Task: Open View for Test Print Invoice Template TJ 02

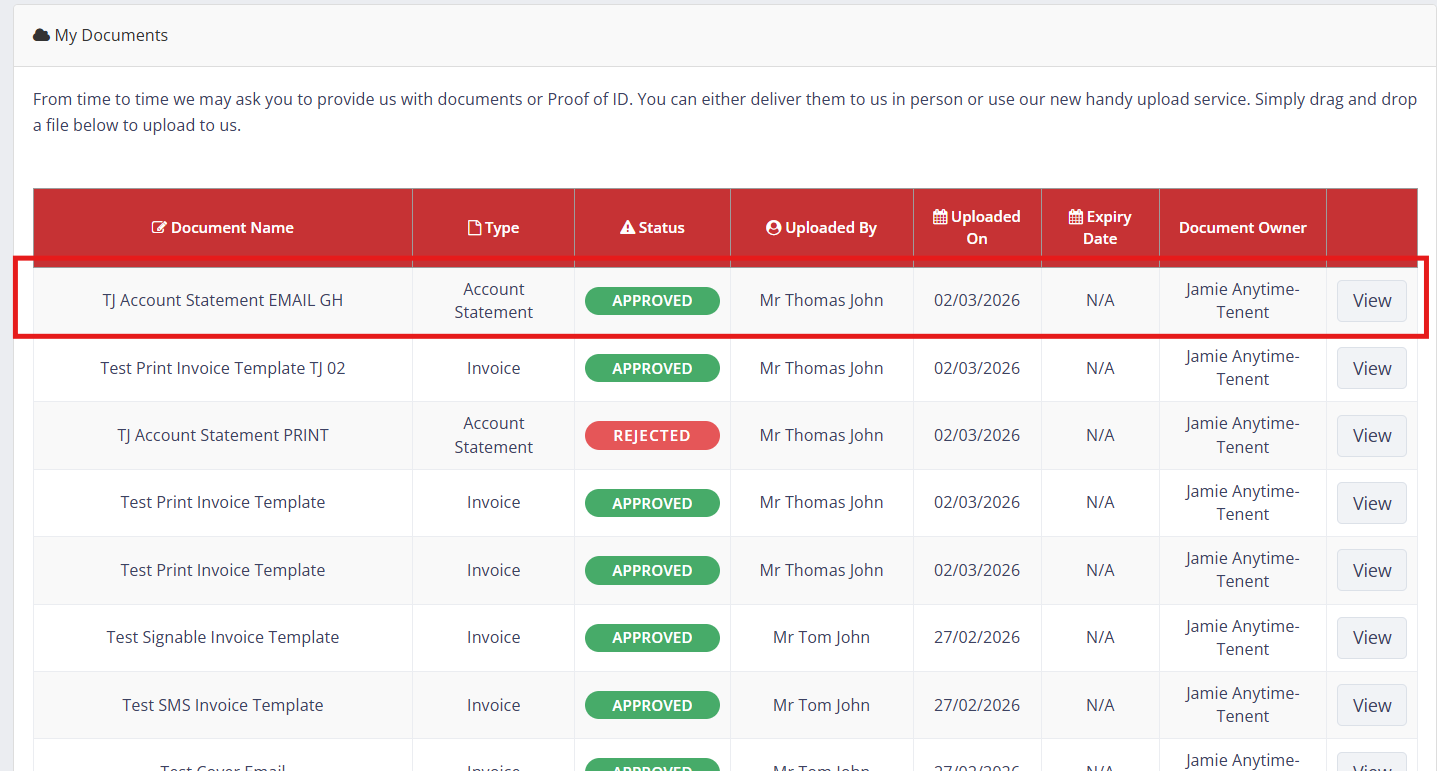Action: tap(1371, 368)
